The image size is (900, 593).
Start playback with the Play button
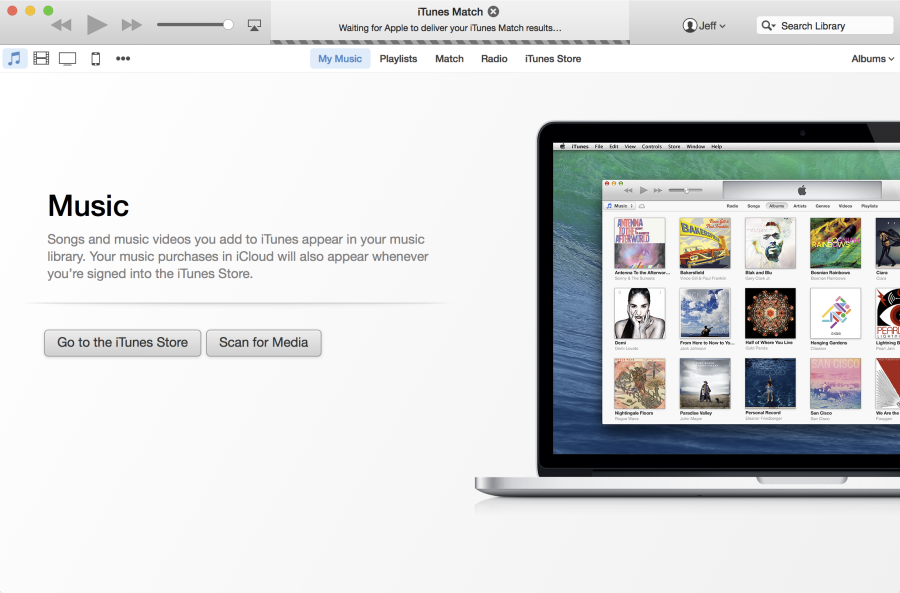[96, 25]
